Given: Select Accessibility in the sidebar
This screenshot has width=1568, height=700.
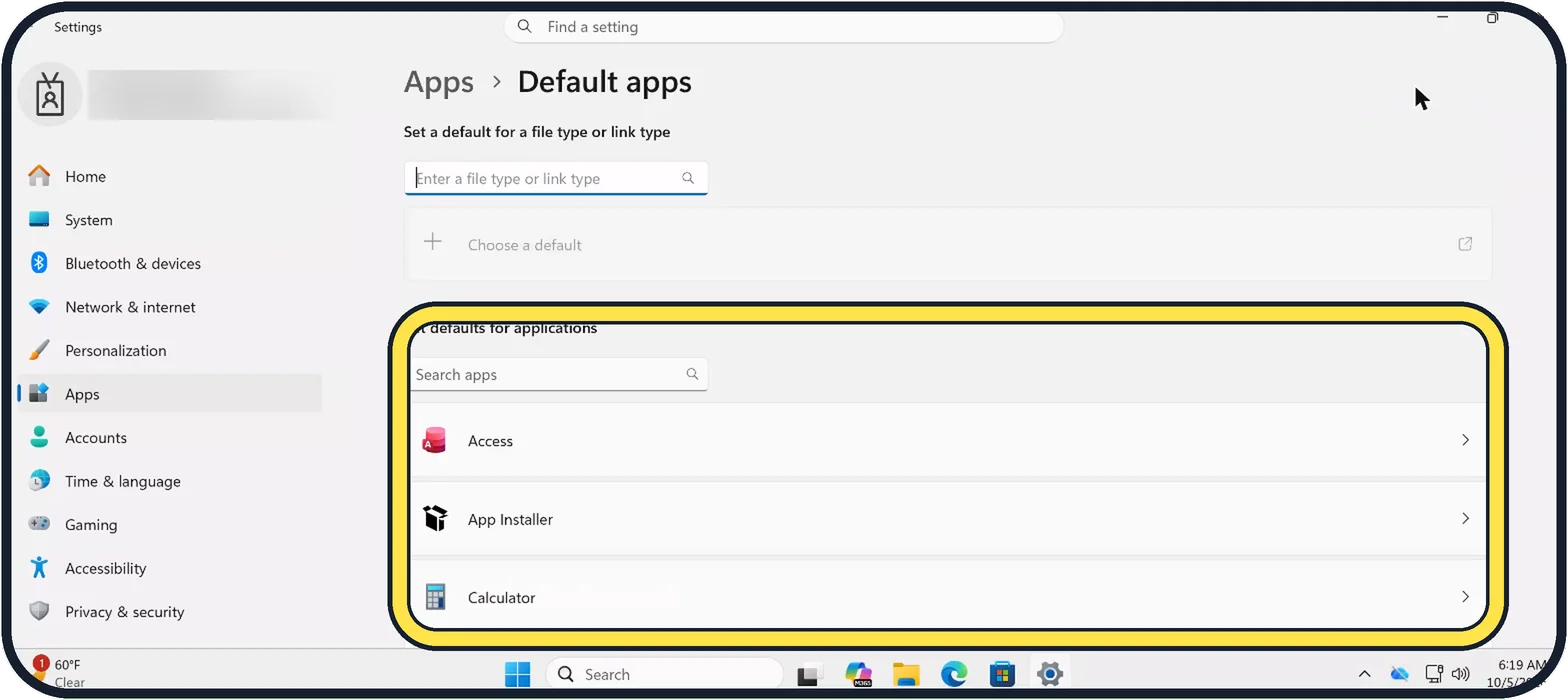Looking at the screenshot, I should coord(170,568).
